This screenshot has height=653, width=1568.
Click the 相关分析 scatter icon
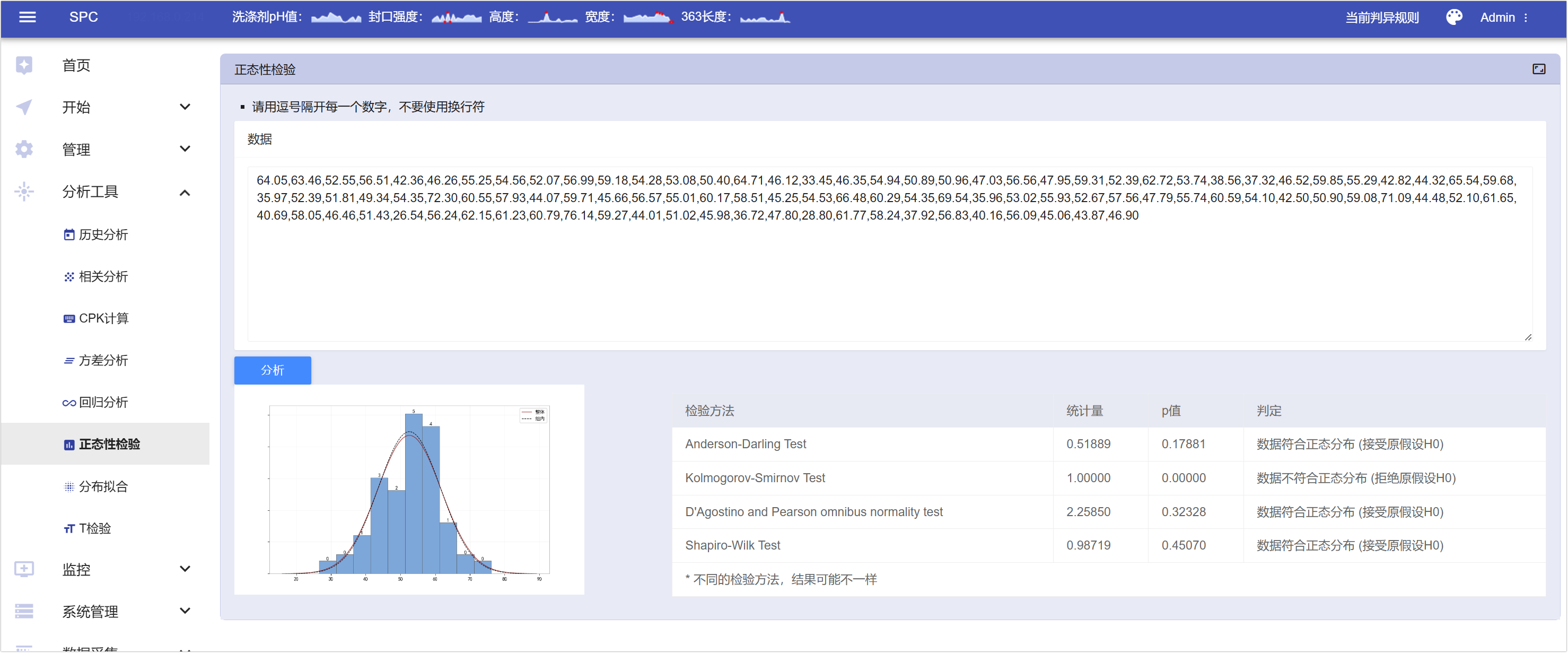69,276
